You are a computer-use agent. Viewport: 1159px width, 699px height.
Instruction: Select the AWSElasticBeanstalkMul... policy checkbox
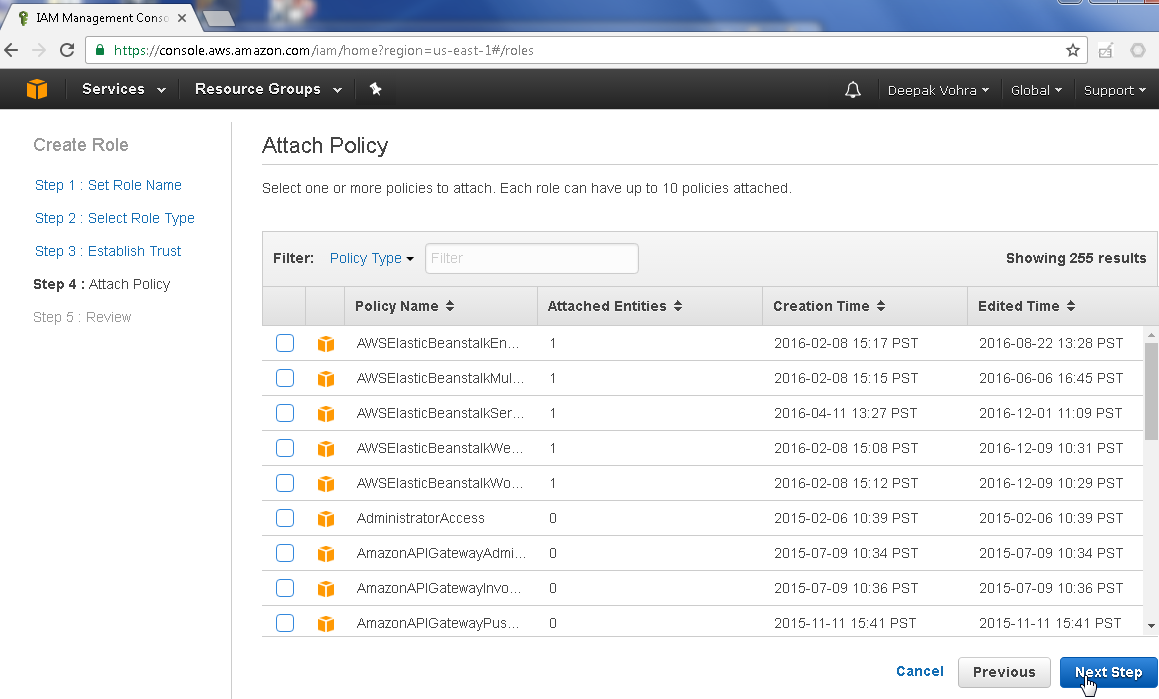pyautogui.click(x=285, y=378)
